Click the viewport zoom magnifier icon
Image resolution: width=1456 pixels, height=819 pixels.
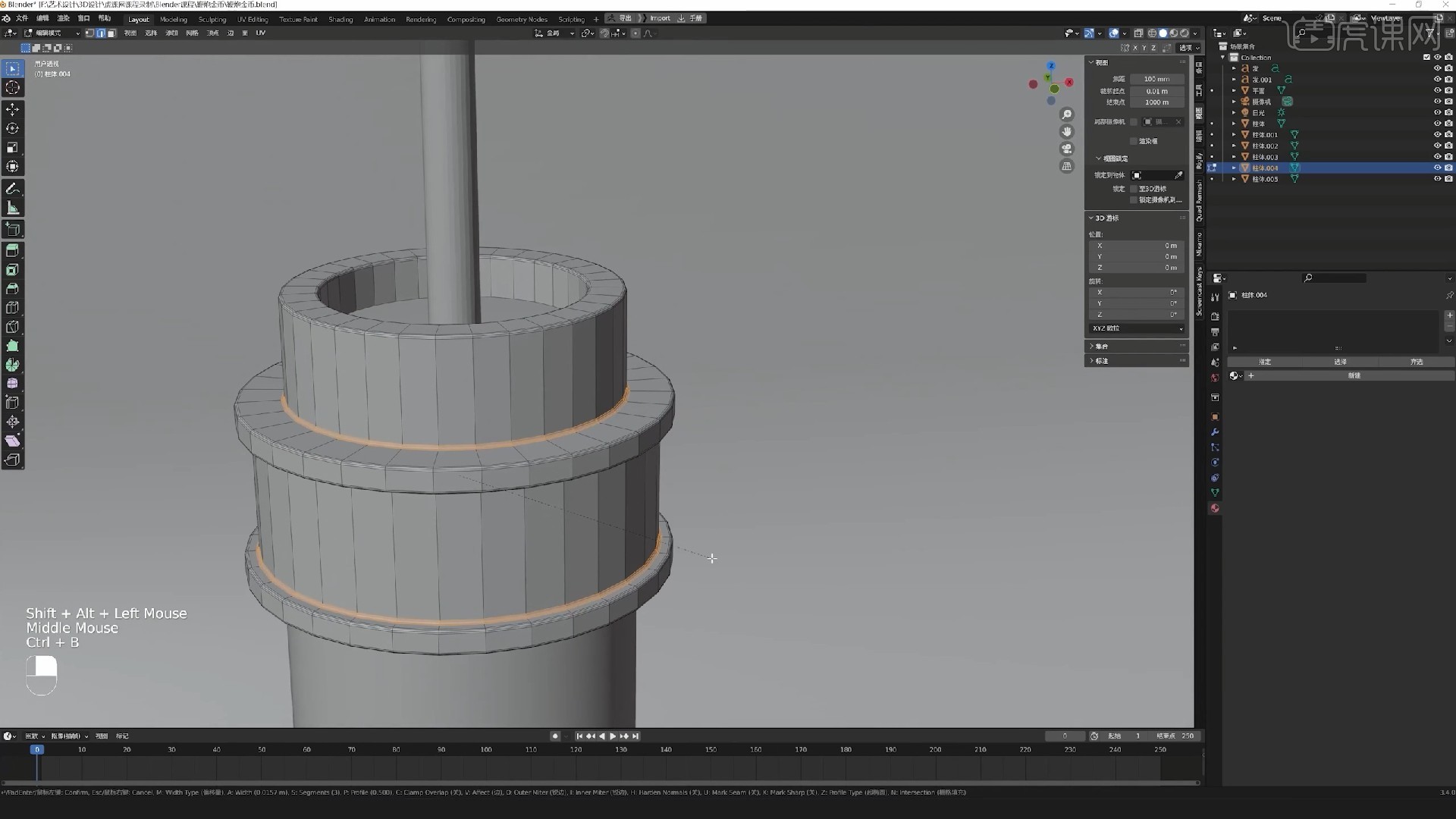pyautogui.click(x=1067, y=115)
